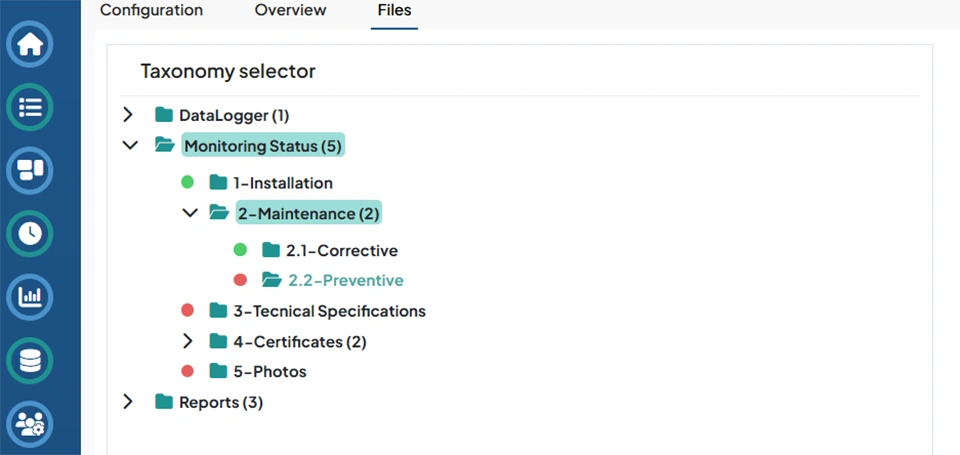Open the list view sidebar icon
Viewport: 960px width, 455px height.
click(30, 107)
